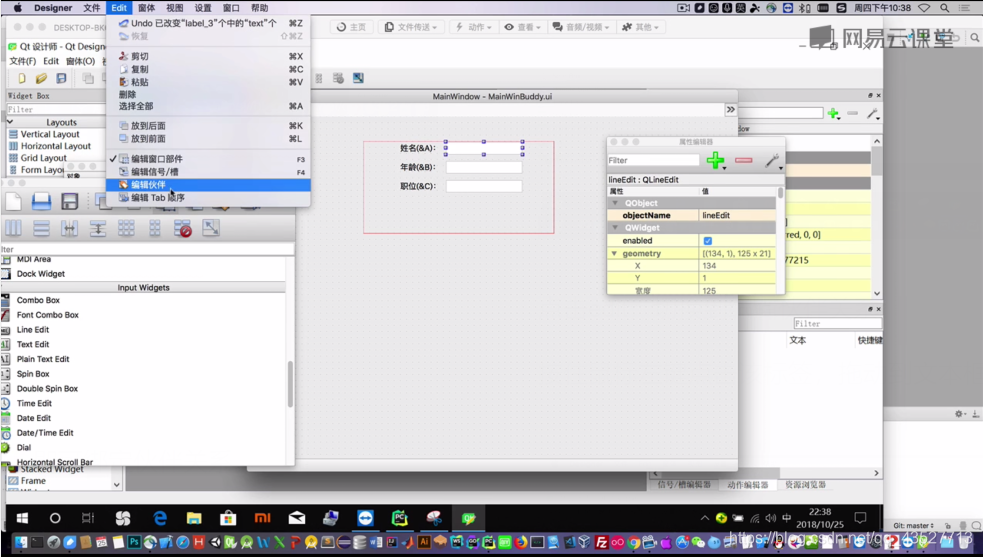983x557 pixels.
Task: Click the Open form icon in the floating toolbar
Action: 41,201
